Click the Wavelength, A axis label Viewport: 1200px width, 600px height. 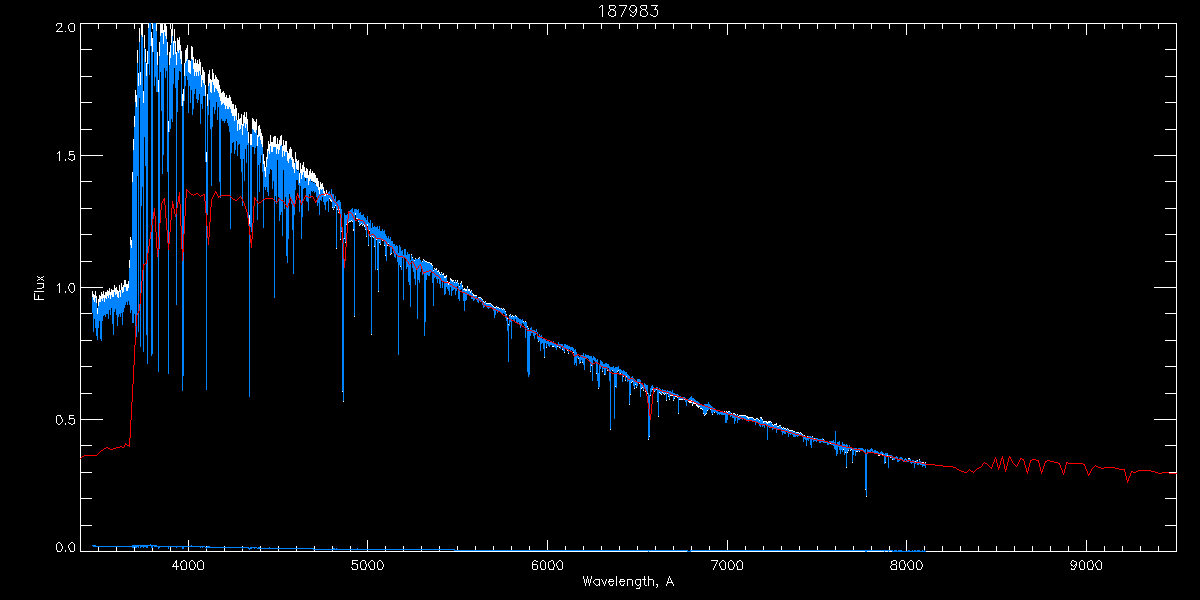pos(628,581)
